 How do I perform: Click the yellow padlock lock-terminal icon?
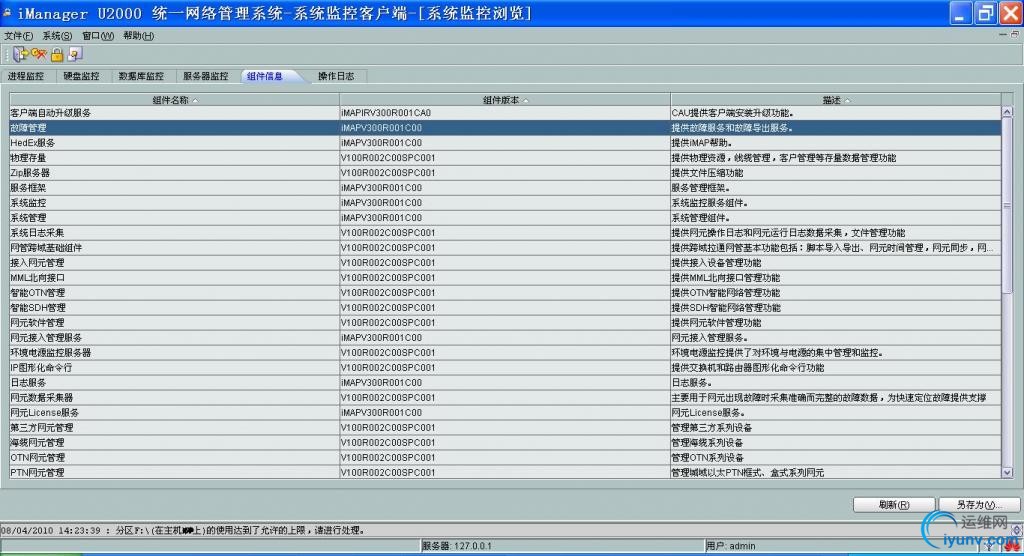click(x=57, y=55)
